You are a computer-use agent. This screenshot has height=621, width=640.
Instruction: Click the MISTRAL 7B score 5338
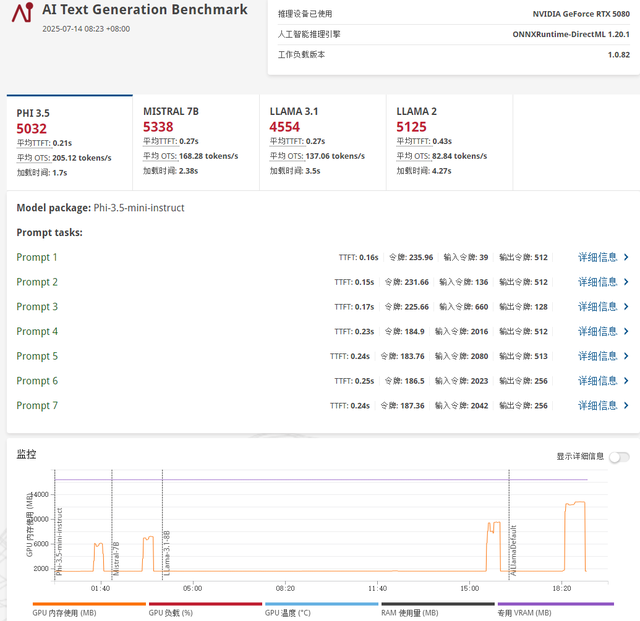click(x=158, y=127)
